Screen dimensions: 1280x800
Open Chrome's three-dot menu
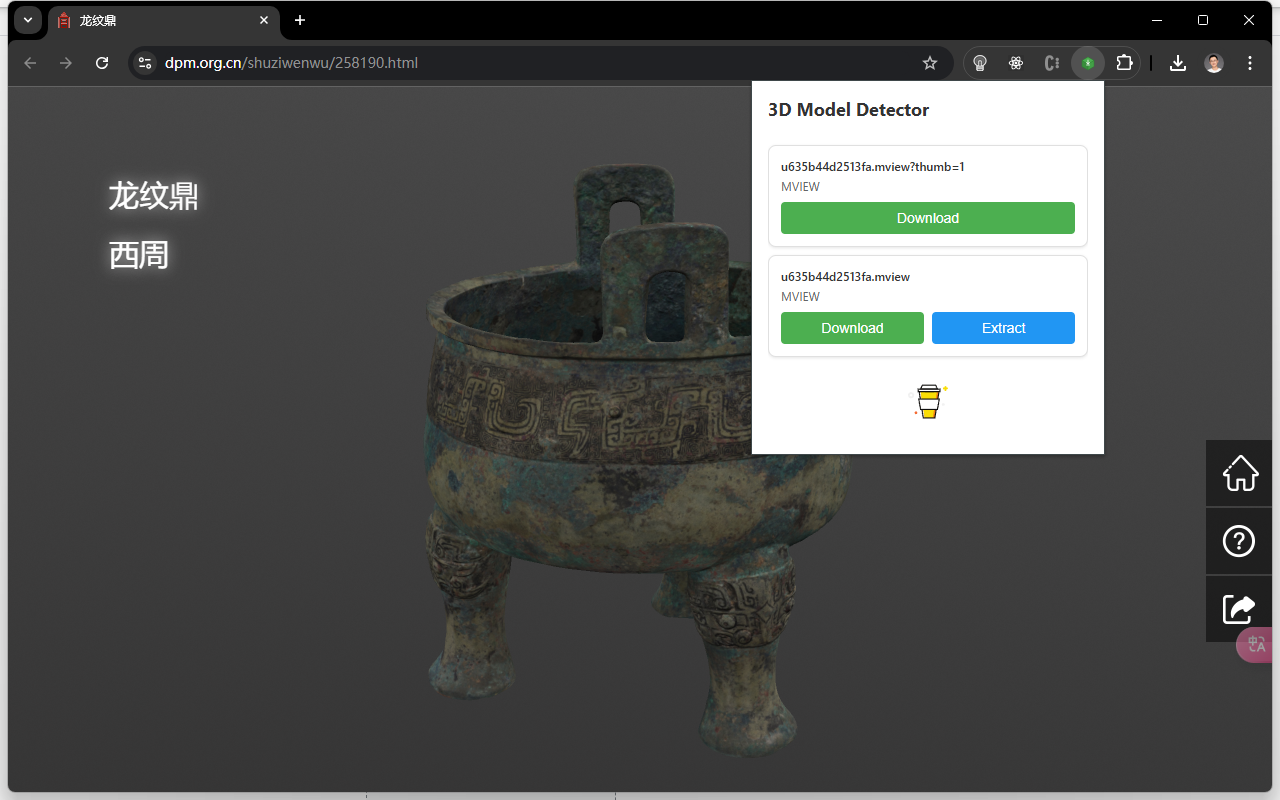tap(1250, 62)
